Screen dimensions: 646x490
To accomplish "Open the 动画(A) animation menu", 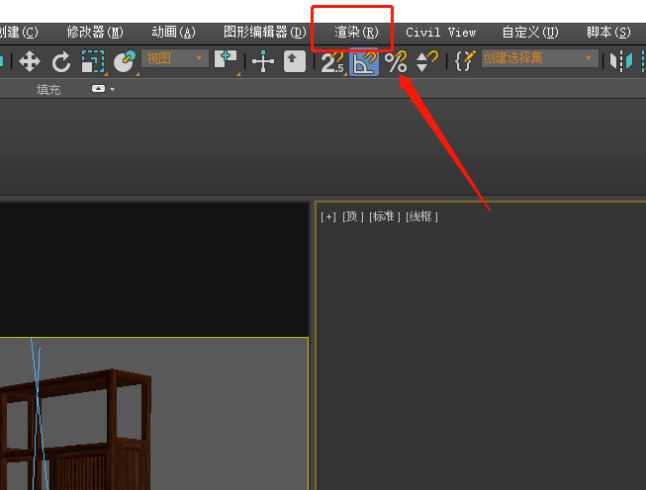I will [173, 32].
